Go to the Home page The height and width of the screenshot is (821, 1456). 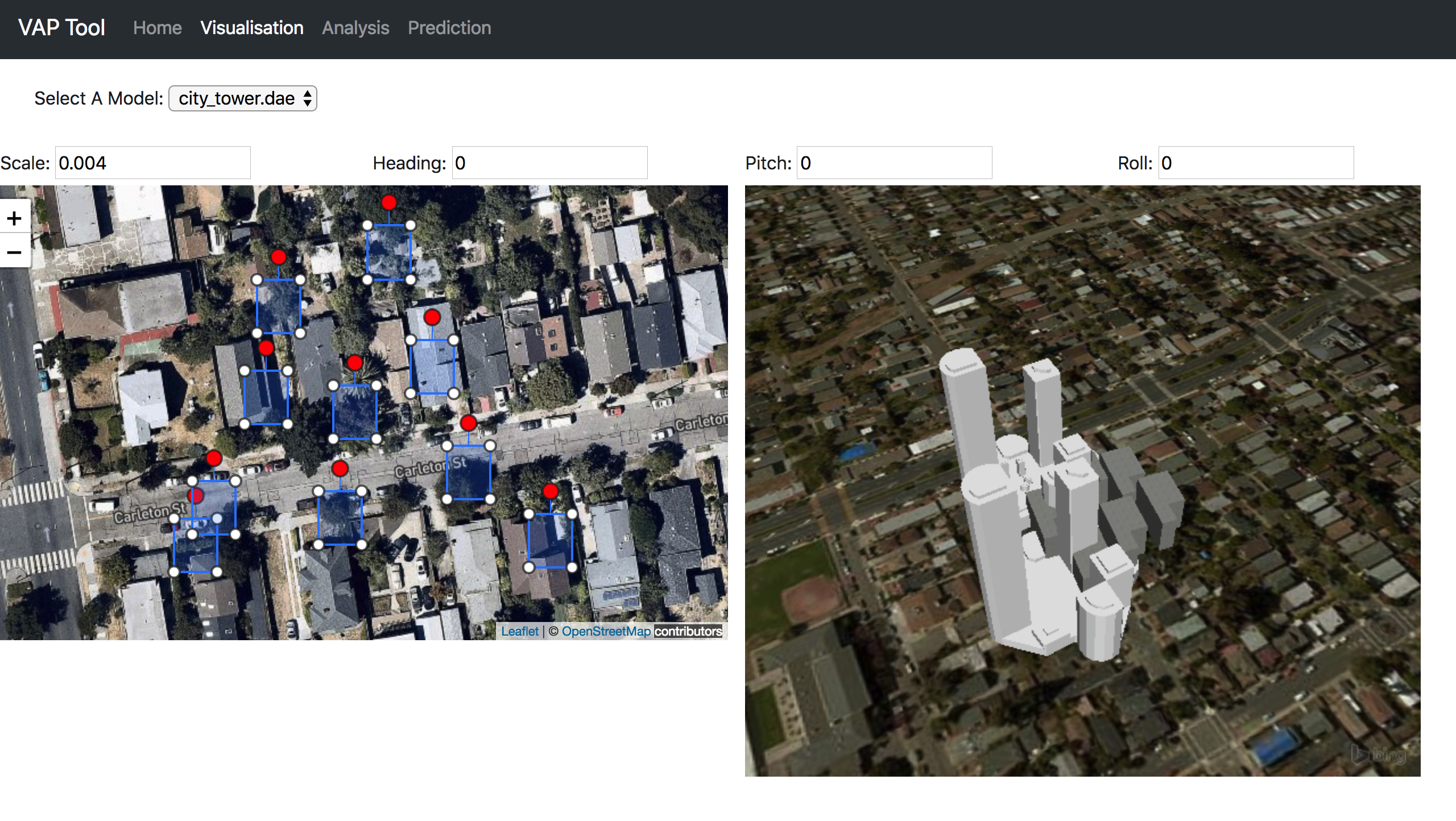(x=157, y=28)
